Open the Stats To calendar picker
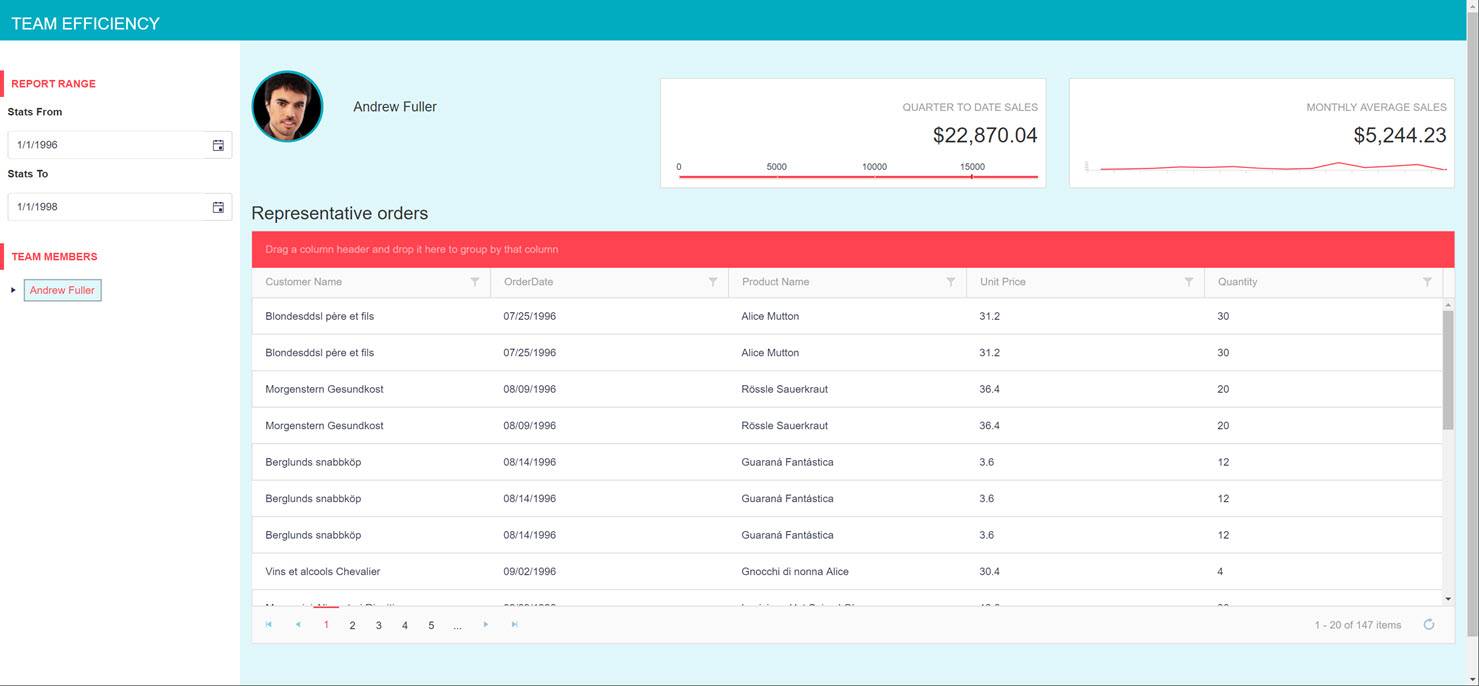1479x686 pixels. 218,207
